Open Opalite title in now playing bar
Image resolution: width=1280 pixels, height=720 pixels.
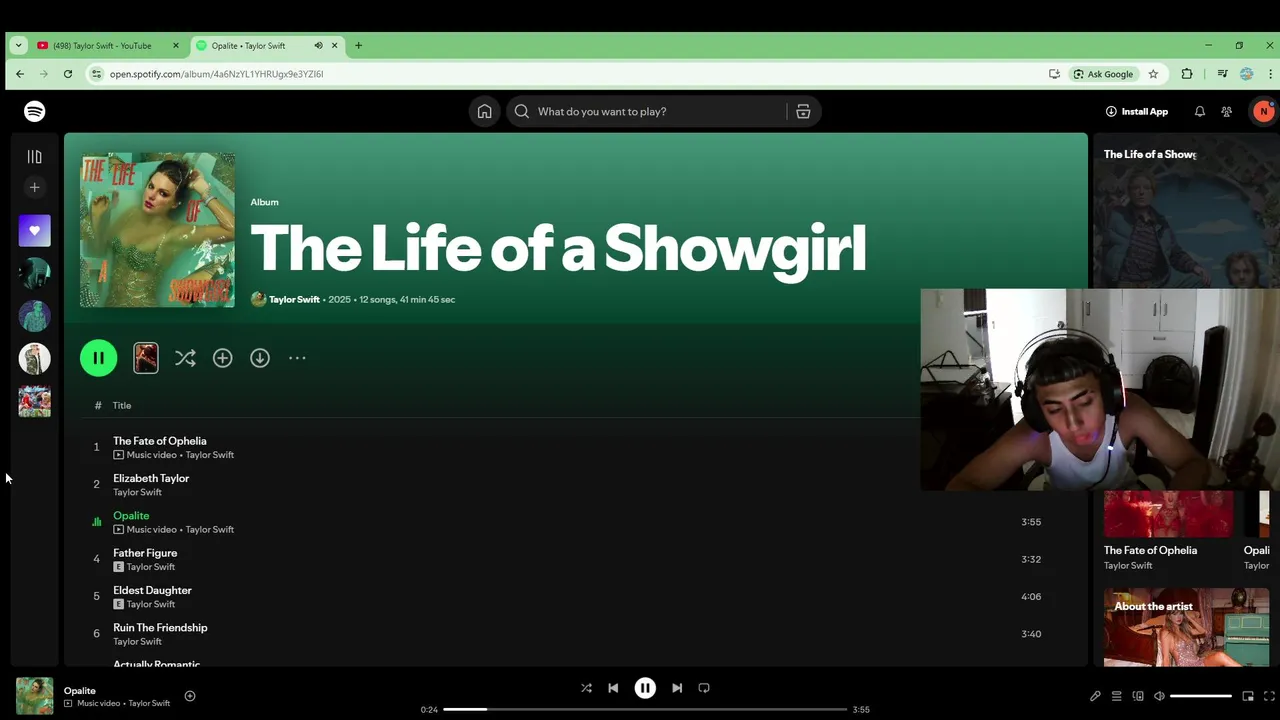click(x=80, y=690)
